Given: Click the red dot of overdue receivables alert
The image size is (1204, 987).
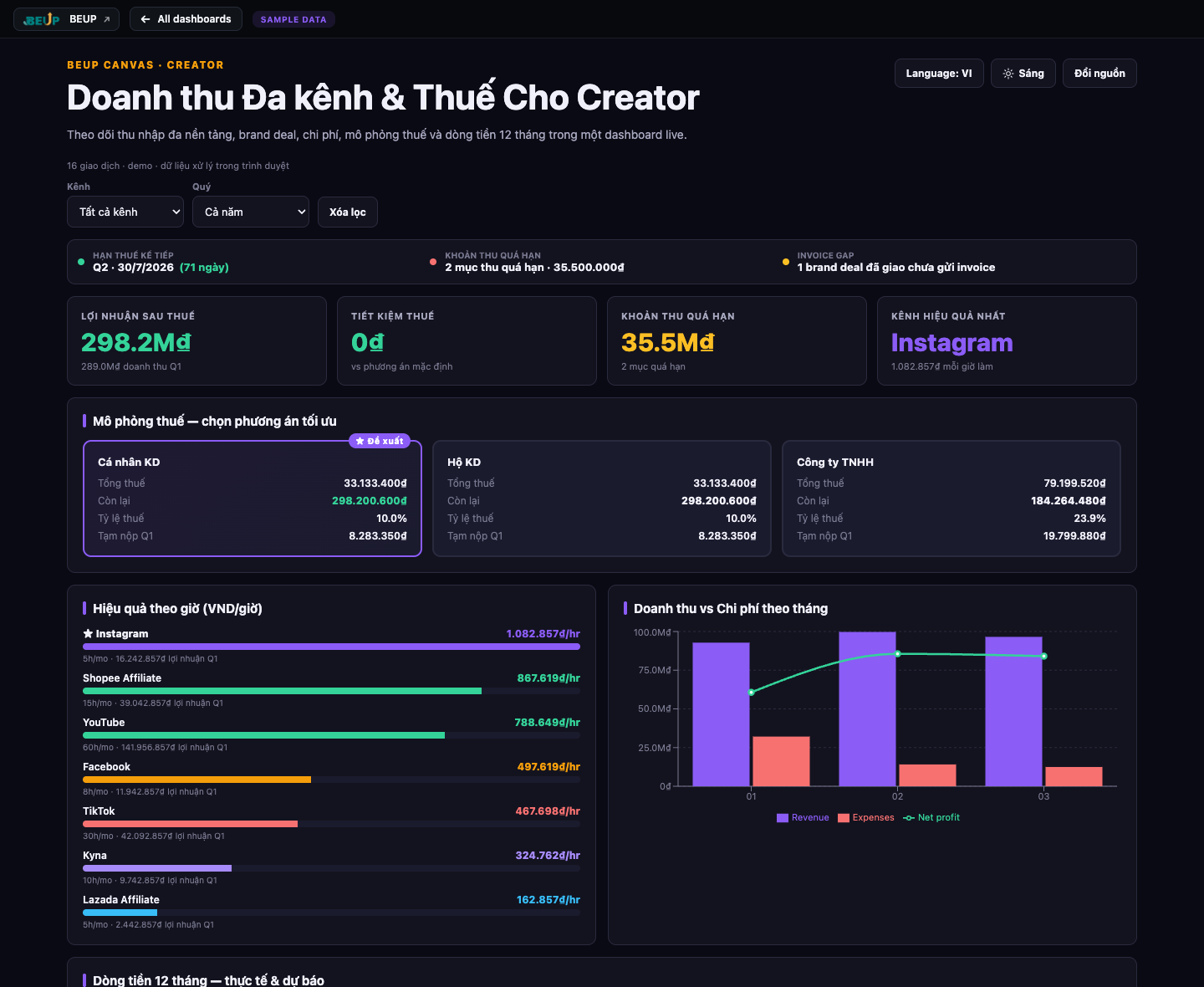Looking at the screenshot, I should (433, 262).
